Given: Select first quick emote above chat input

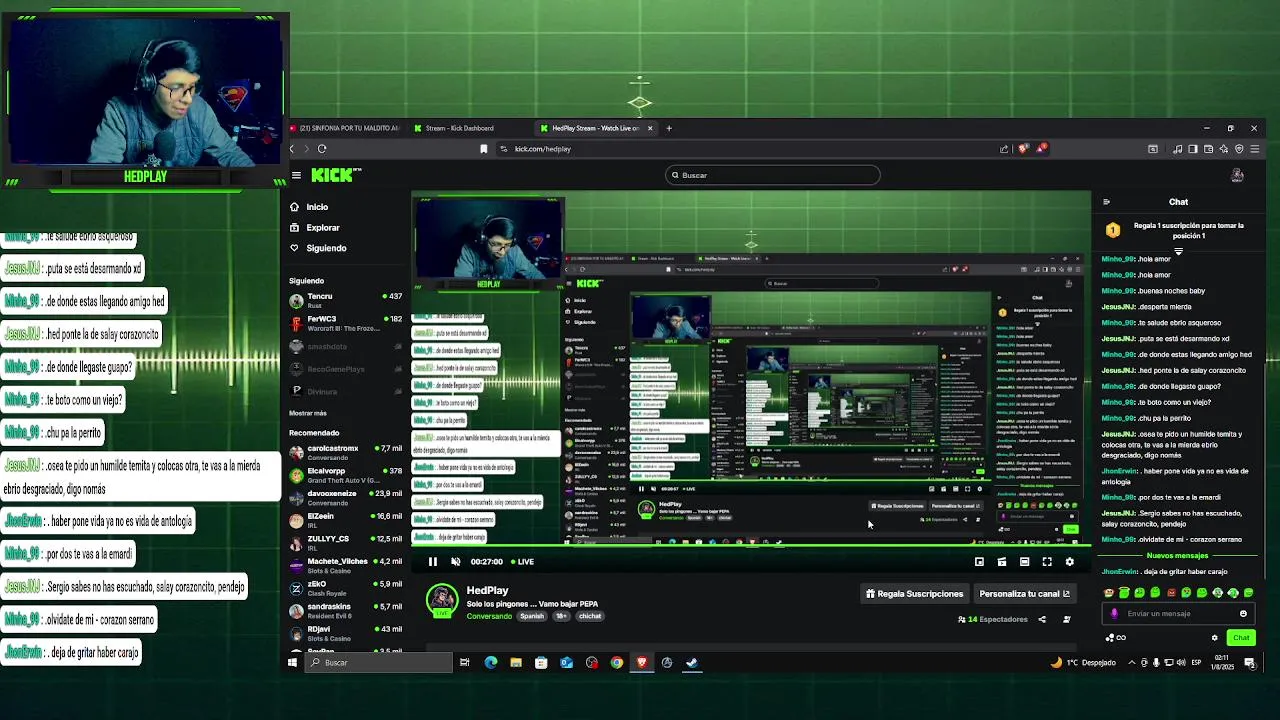Looking at the screenshot, I should click(1108, 593).
